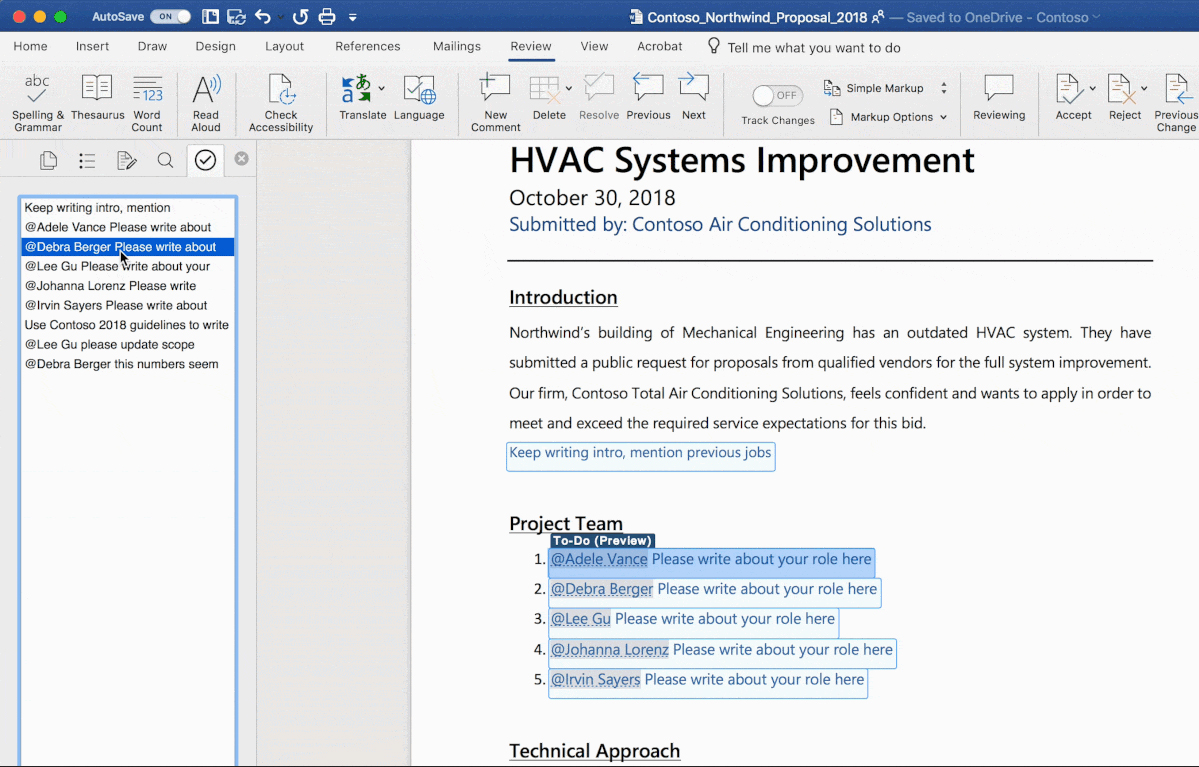Open Language settings
The image size is (1199, 767).
coord(419,98)
